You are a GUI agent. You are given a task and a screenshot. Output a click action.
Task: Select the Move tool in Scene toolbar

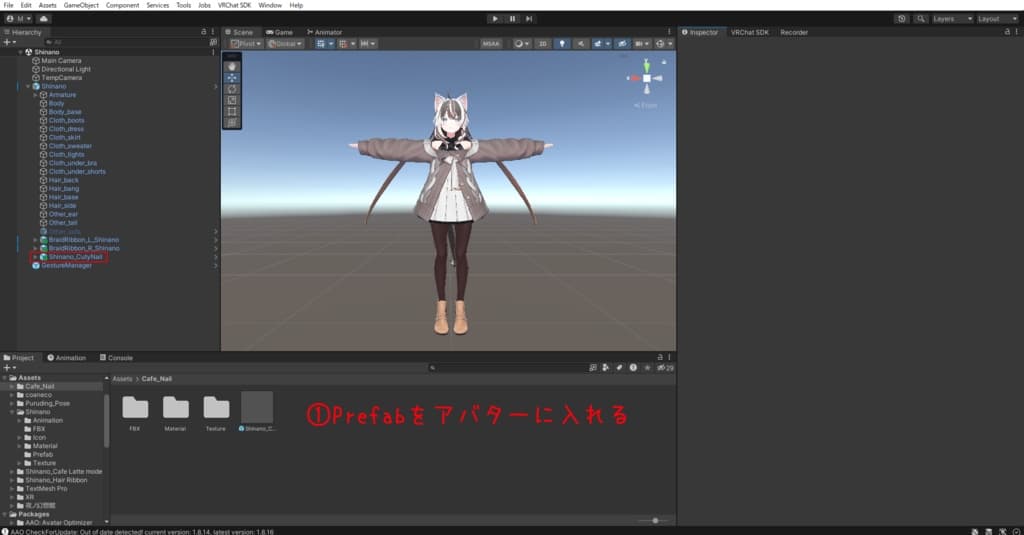pyautogui.click(x=232, y=78)
